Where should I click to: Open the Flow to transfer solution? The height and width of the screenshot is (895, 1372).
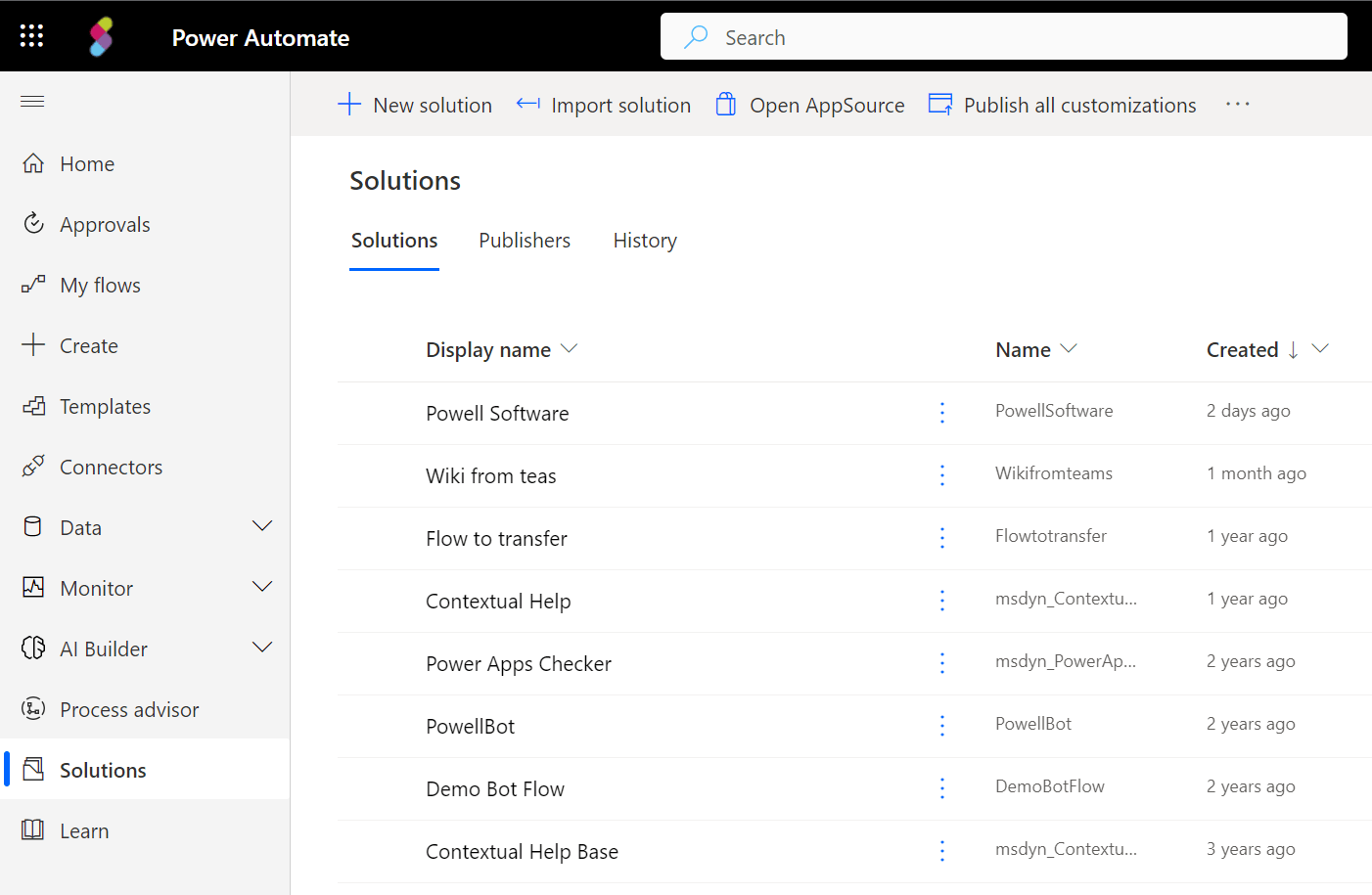point(496,538)
